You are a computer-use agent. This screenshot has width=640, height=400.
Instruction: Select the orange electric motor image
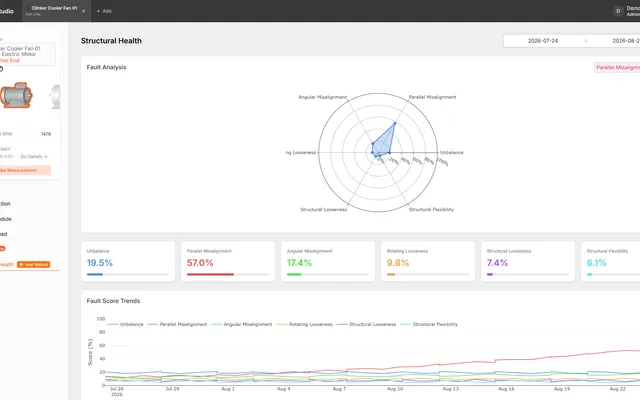point(16,96)
